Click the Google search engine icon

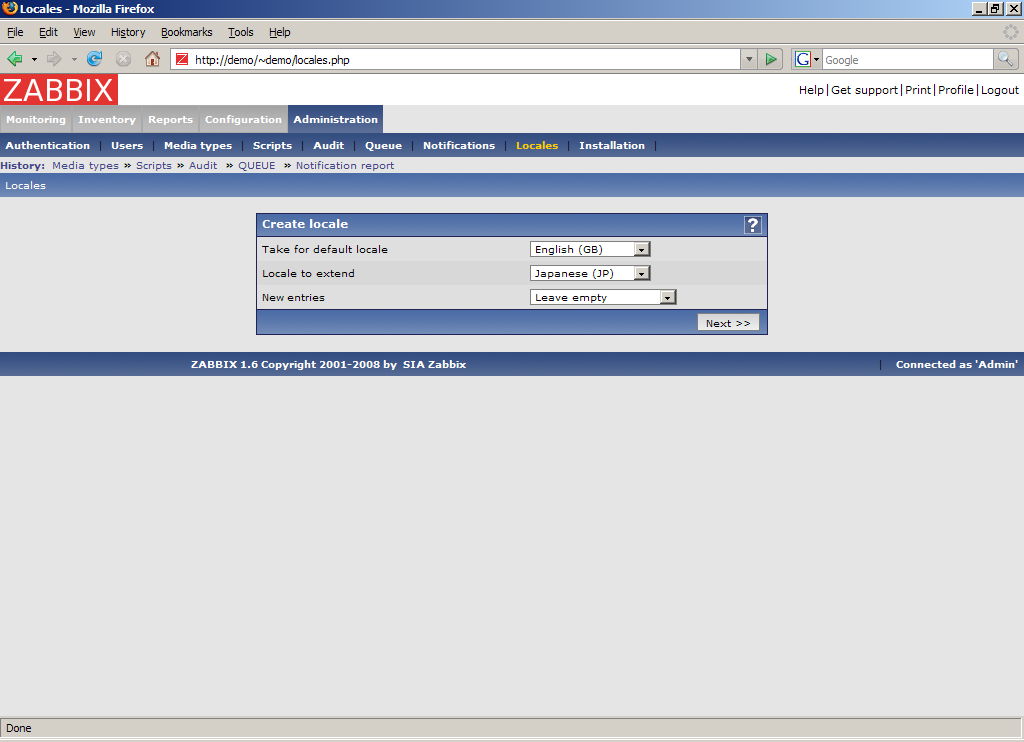pyautogui.click(x=803, y=59)
